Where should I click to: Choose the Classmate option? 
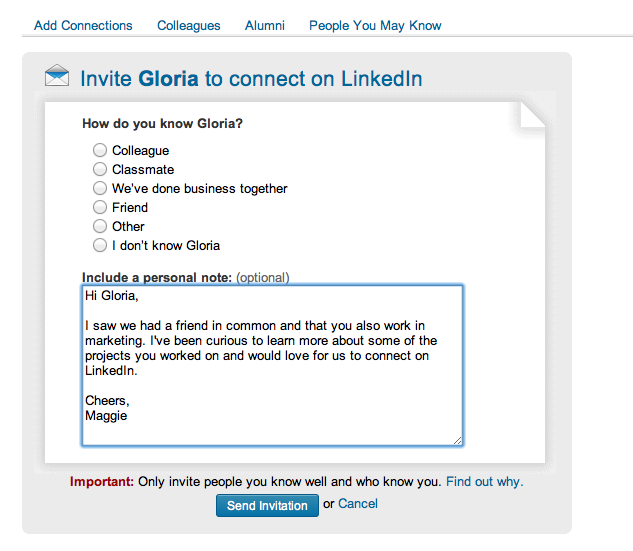pos(100,169)
